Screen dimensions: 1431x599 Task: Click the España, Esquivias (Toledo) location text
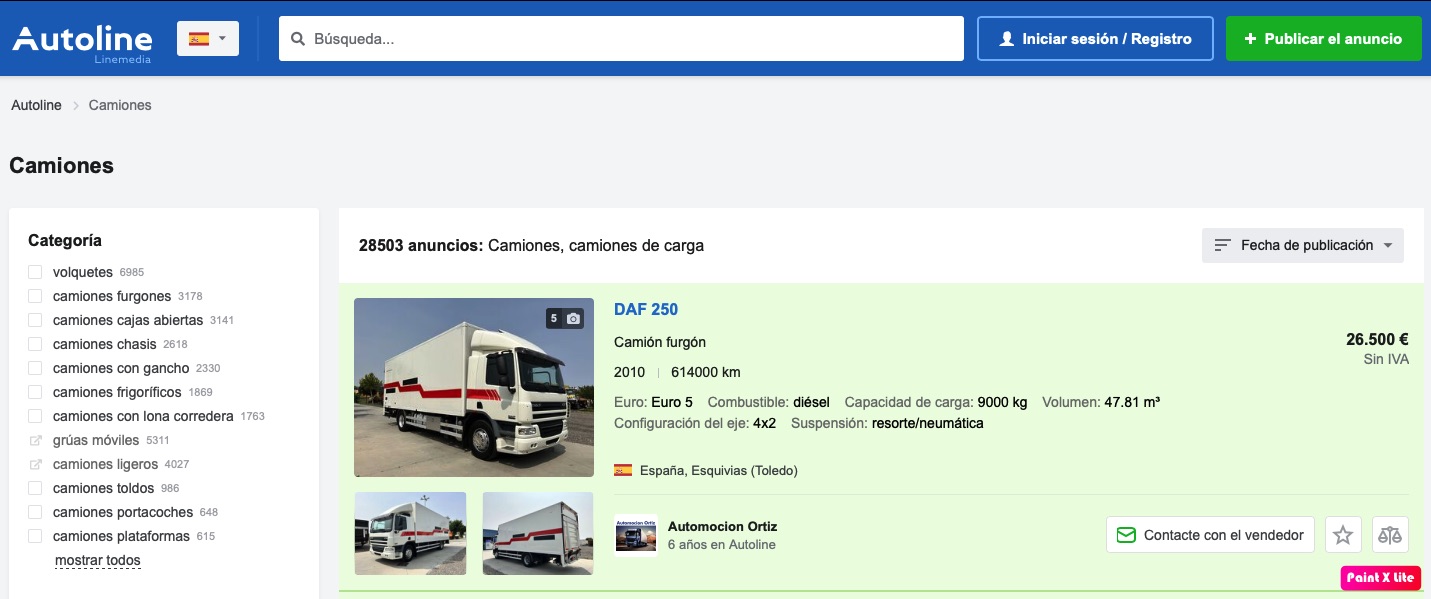719,470
